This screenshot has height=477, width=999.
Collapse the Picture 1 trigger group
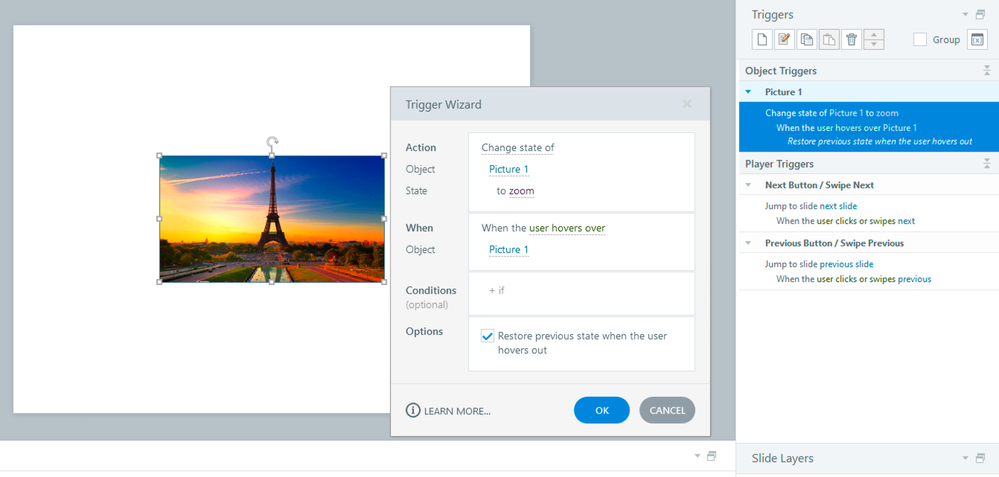pos(749,92)
